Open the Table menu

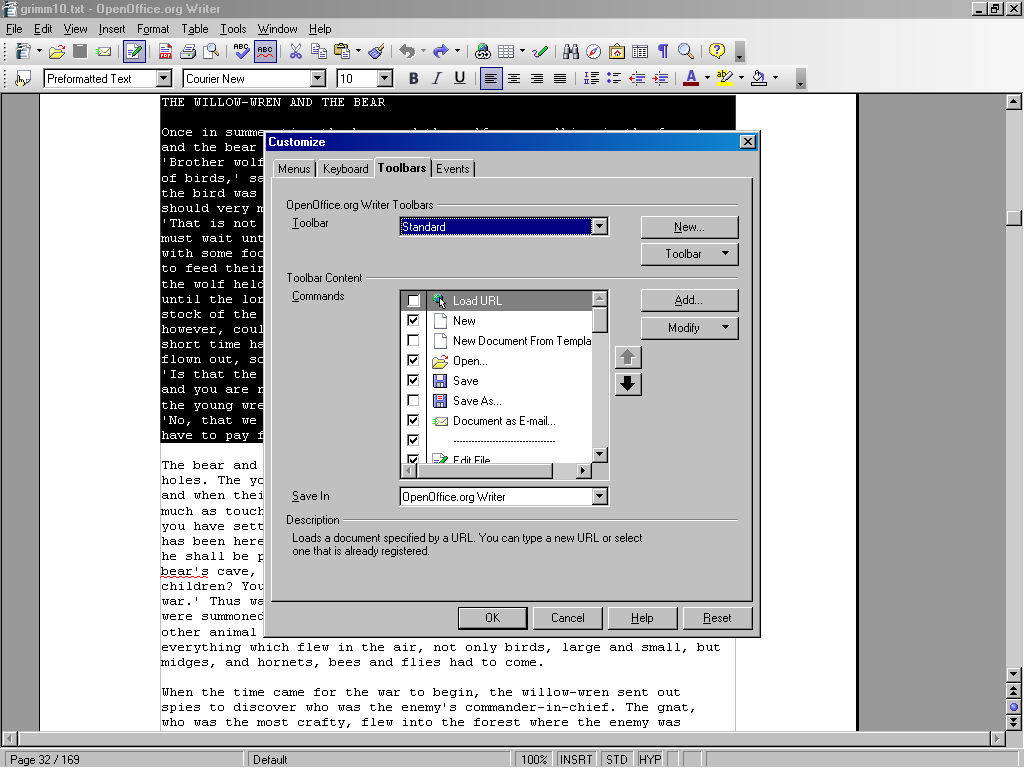point(195,29)
